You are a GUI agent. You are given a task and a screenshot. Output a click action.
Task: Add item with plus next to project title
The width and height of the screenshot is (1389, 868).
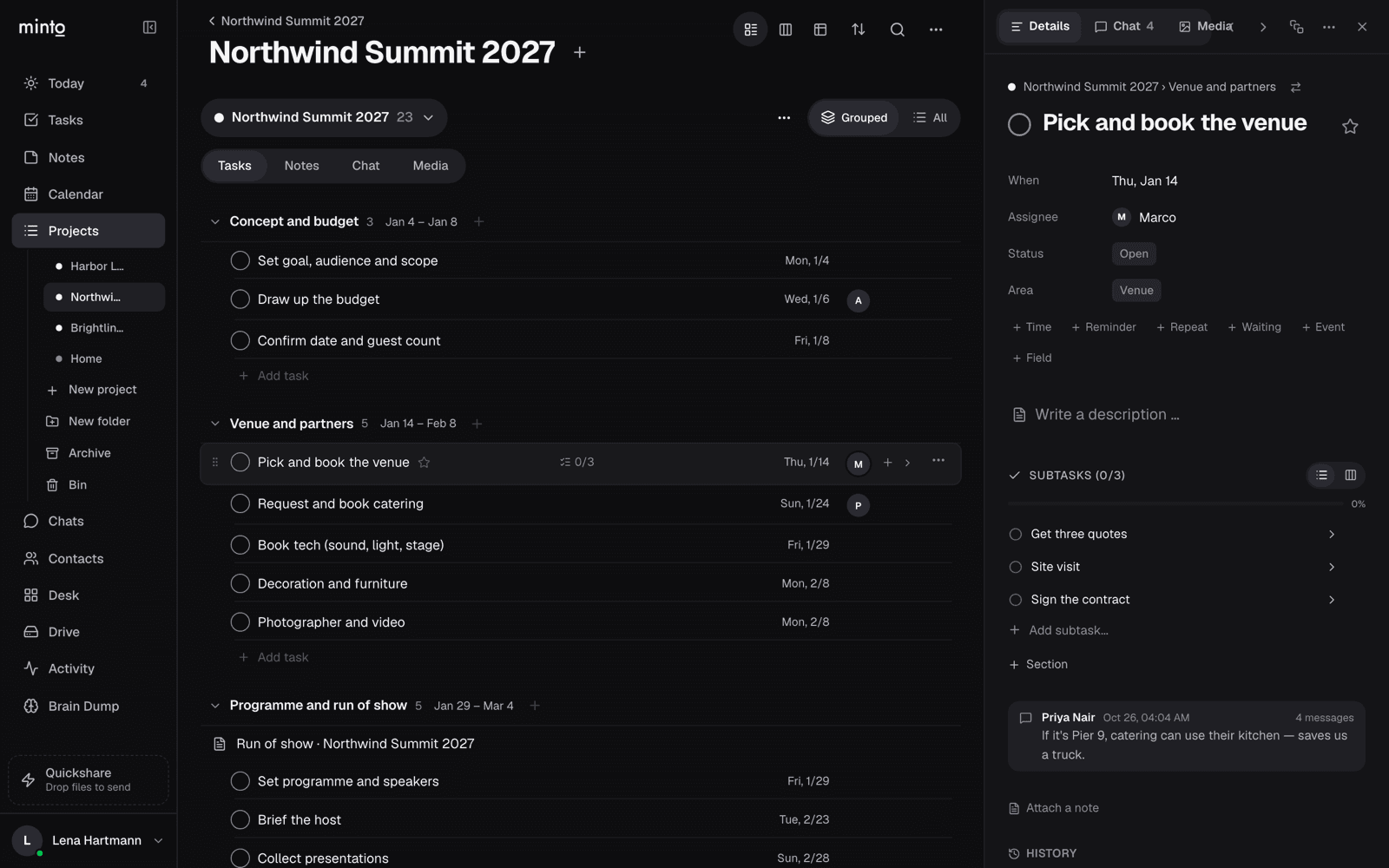pos(580,52)
